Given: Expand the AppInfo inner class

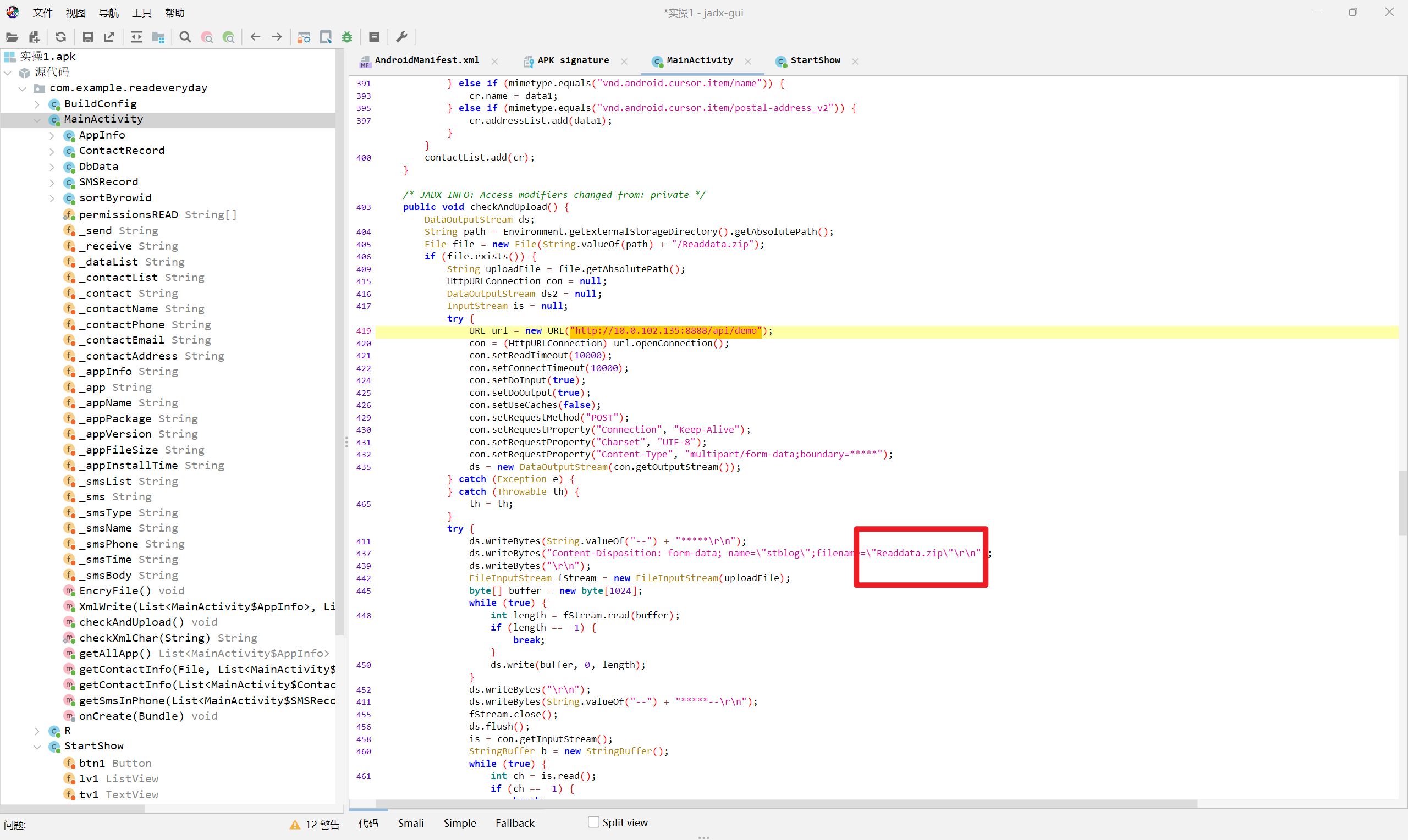Looking at the screenshot, I should 52,135.
